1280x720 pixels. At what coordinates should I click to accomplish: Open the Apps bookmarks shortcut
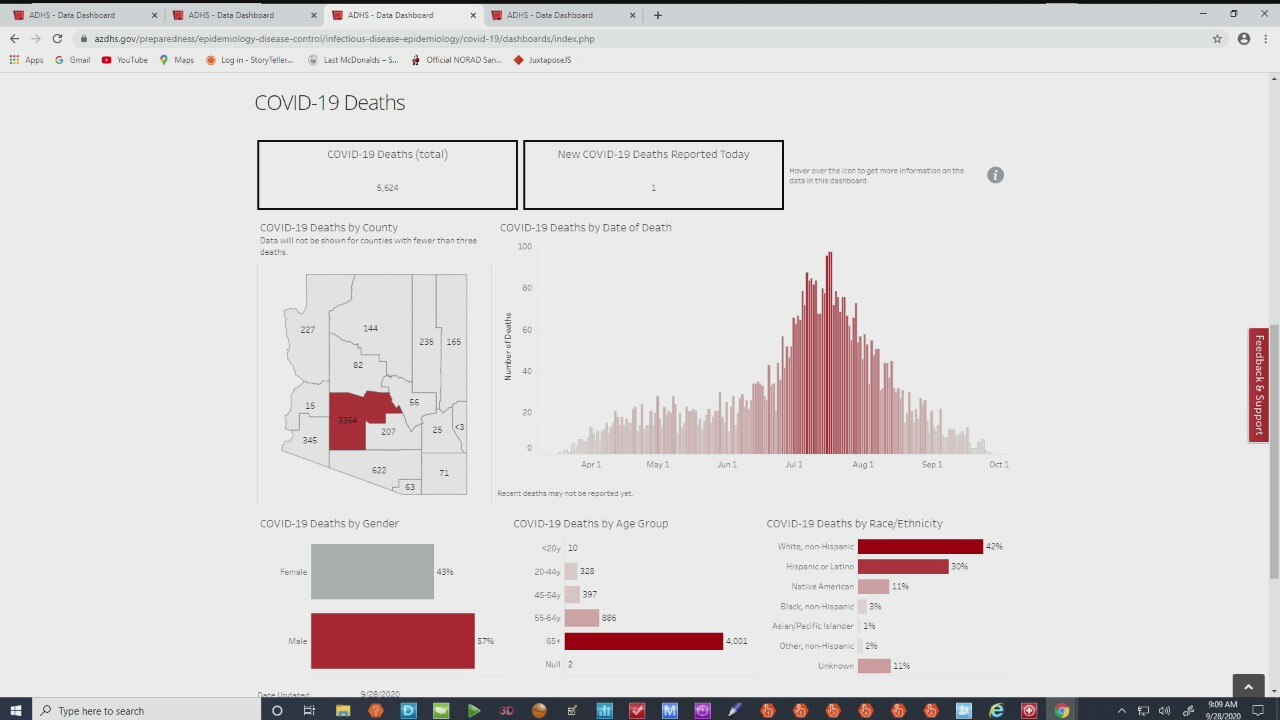coord(27,60)
